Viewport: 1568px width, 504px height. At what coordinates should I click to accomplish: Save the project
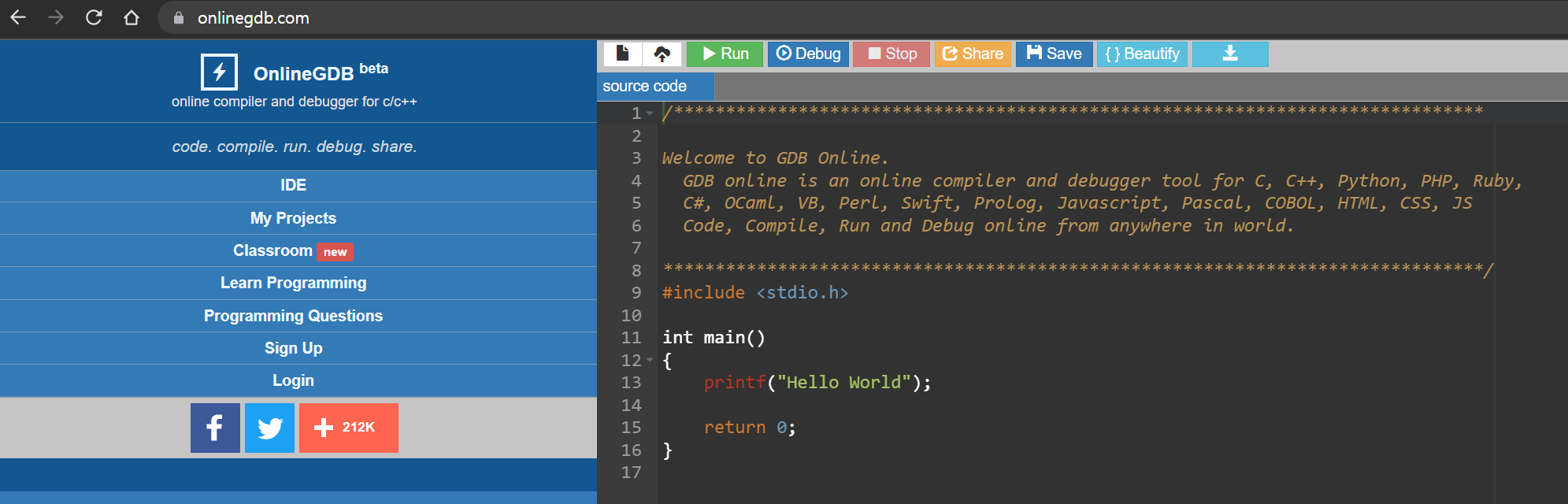pos(1054,54)
